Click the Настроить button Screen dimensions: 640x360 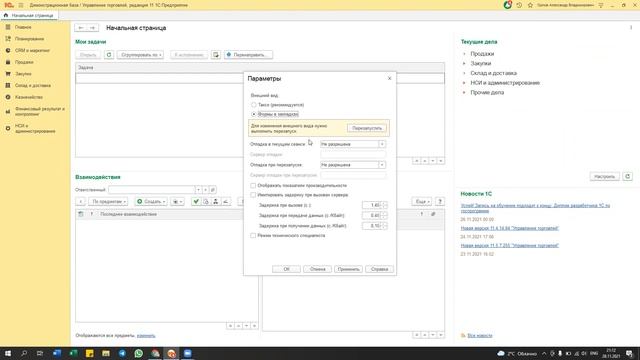604,176
